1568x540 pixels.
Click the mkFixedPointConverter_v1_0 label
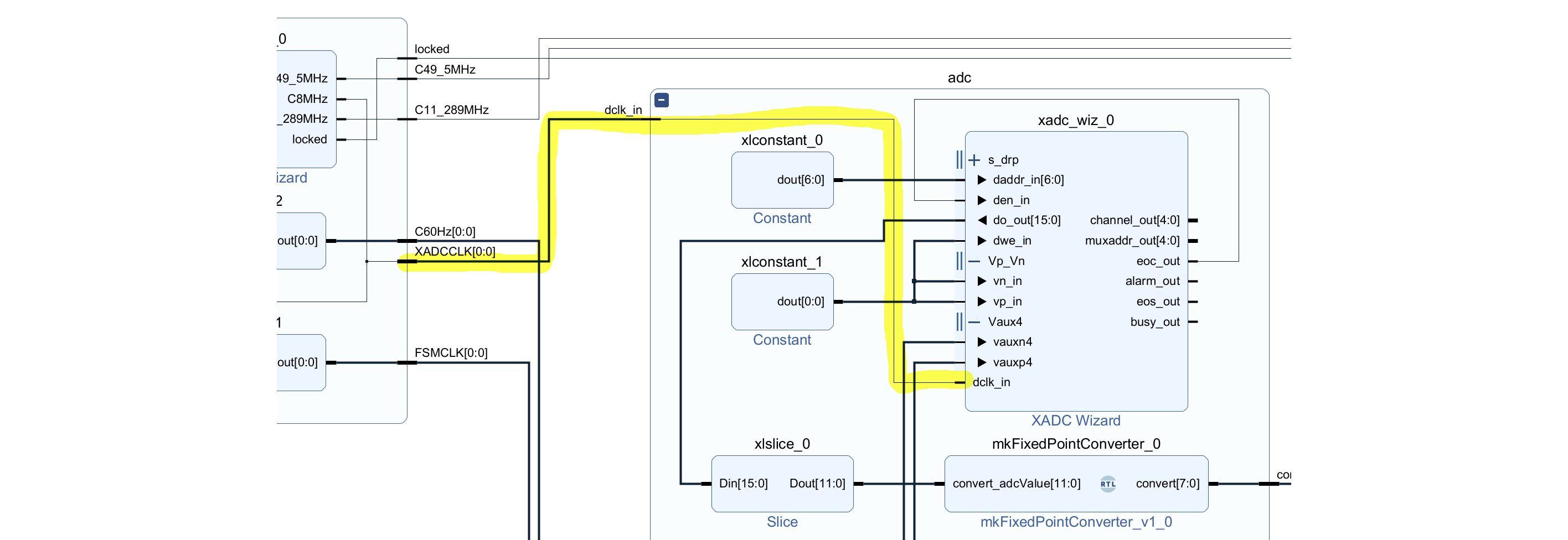(x=1076, y=522)
